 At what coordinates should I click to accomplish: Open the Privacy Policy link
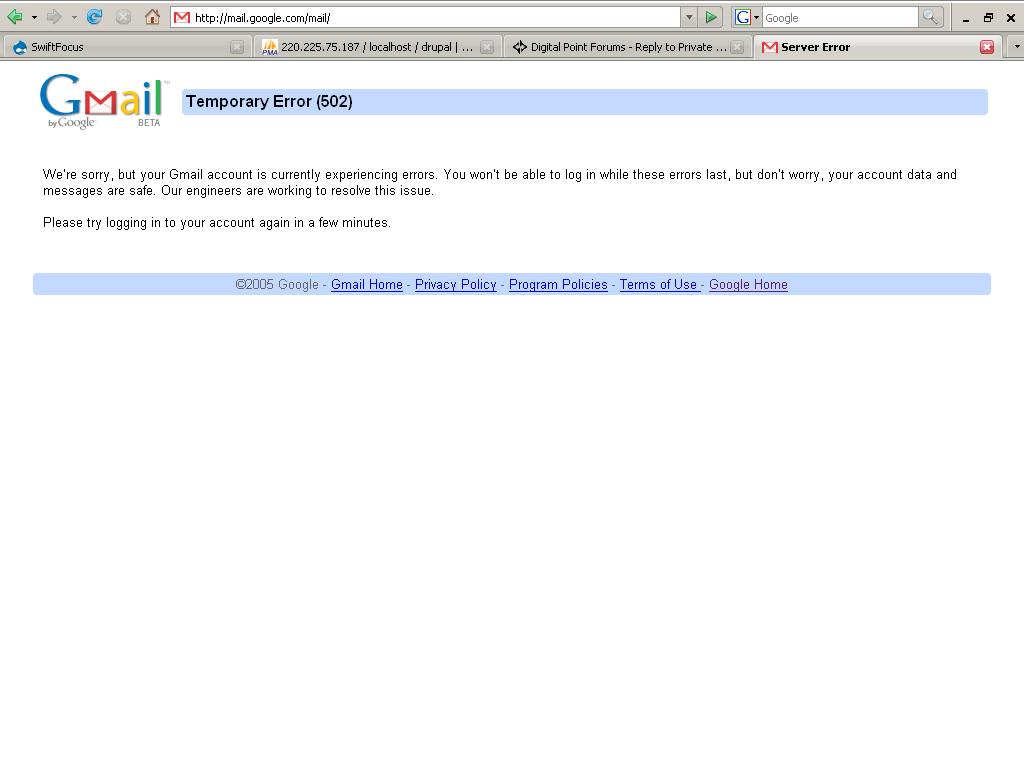pyautogui.click(x=455, y=285)
